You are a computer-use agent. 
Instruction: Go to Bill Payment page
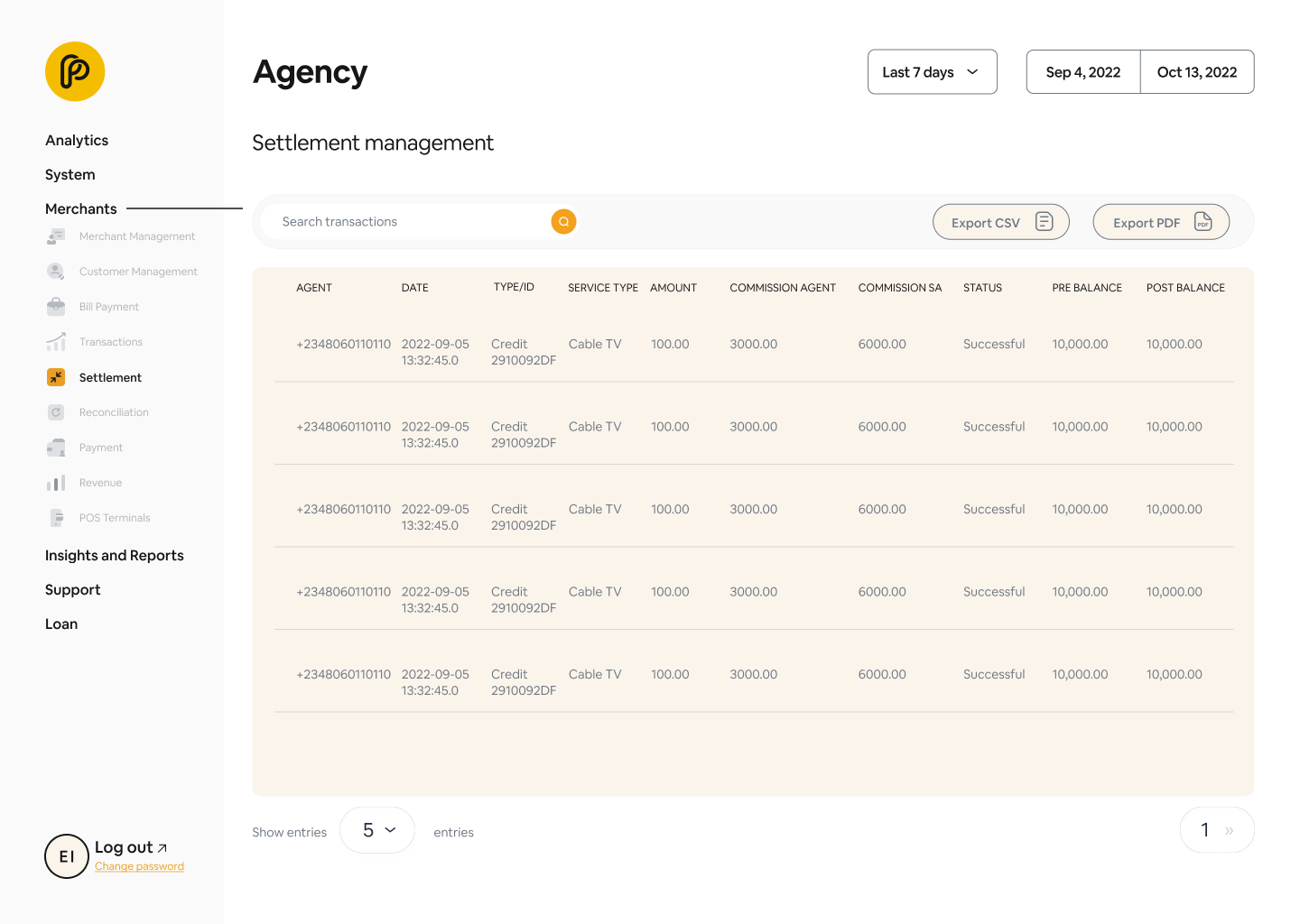(109, 307)
